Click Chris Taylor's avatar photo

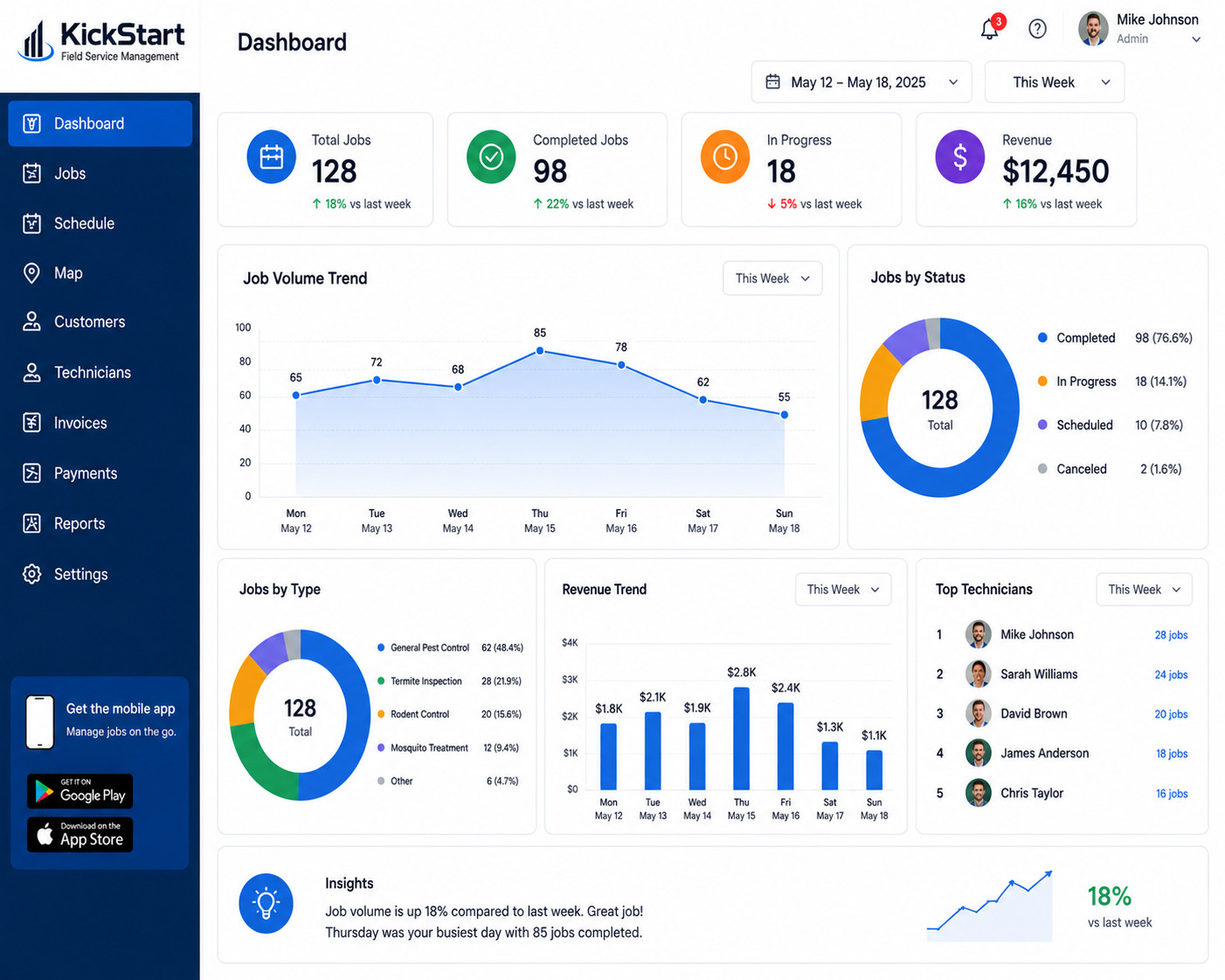979,793
